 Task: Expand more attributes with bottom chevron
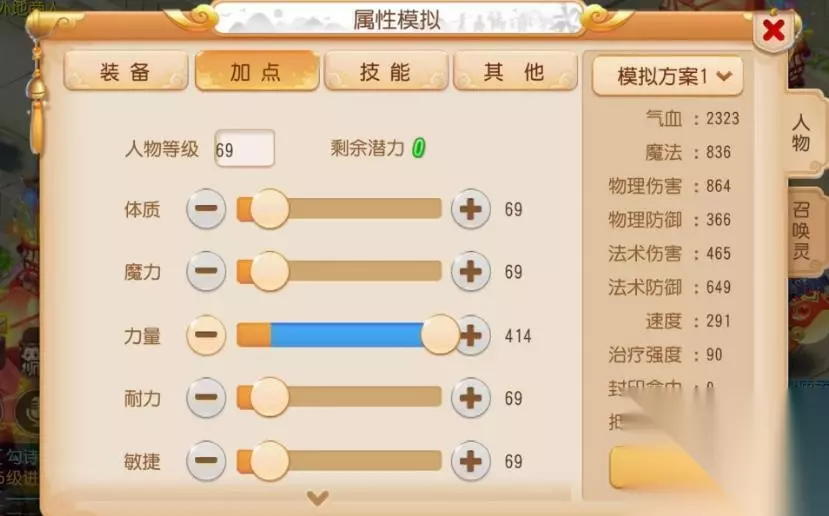pyautogui.click(x=318, y=497)
